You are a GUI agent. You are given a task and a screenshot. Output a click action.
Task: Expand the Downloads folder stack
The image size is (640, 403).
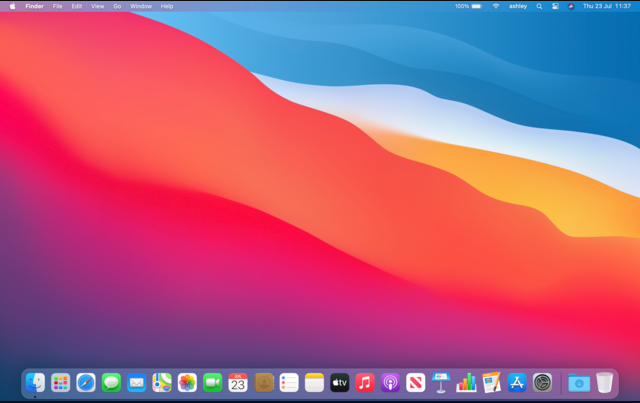579,382
